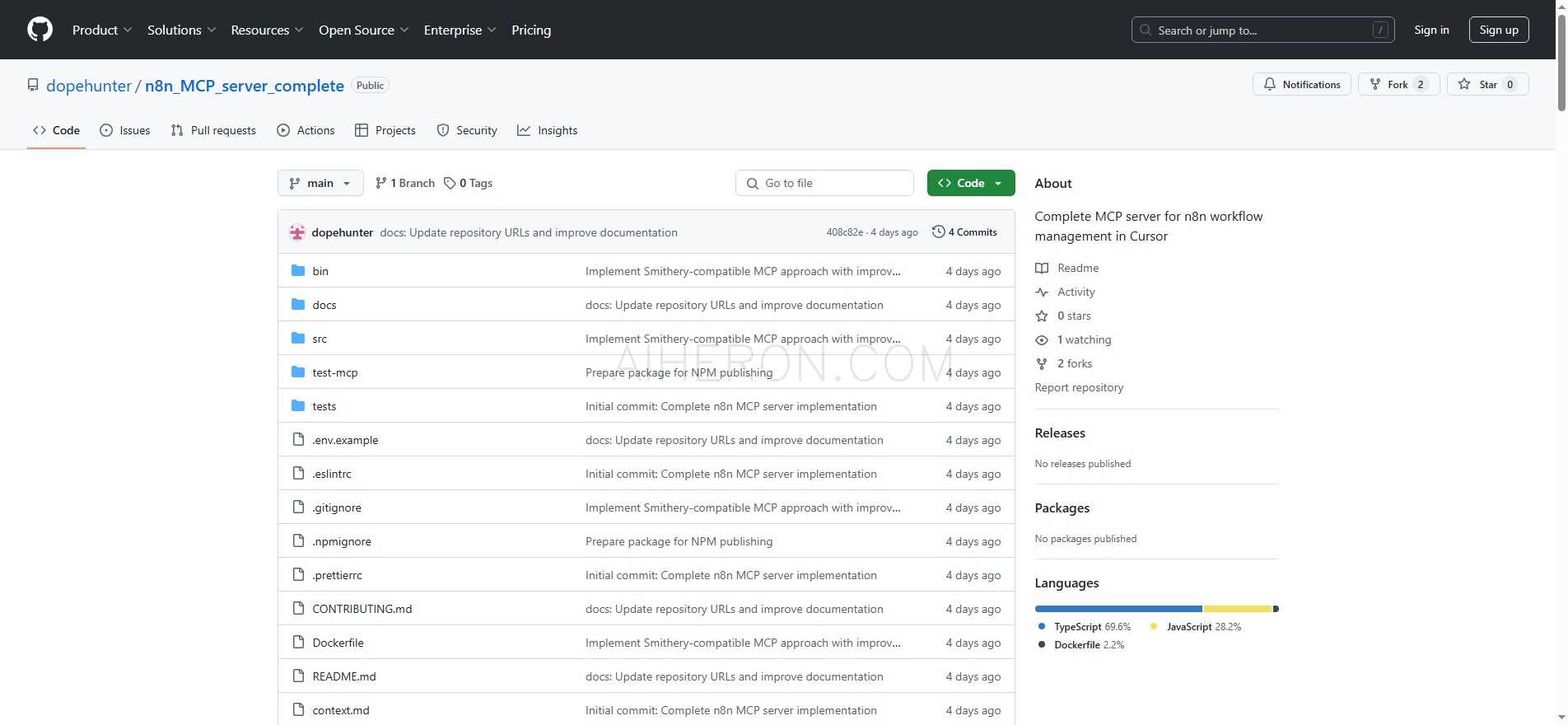Click the eye icon next to 1 watching

tap(1042, 339)
